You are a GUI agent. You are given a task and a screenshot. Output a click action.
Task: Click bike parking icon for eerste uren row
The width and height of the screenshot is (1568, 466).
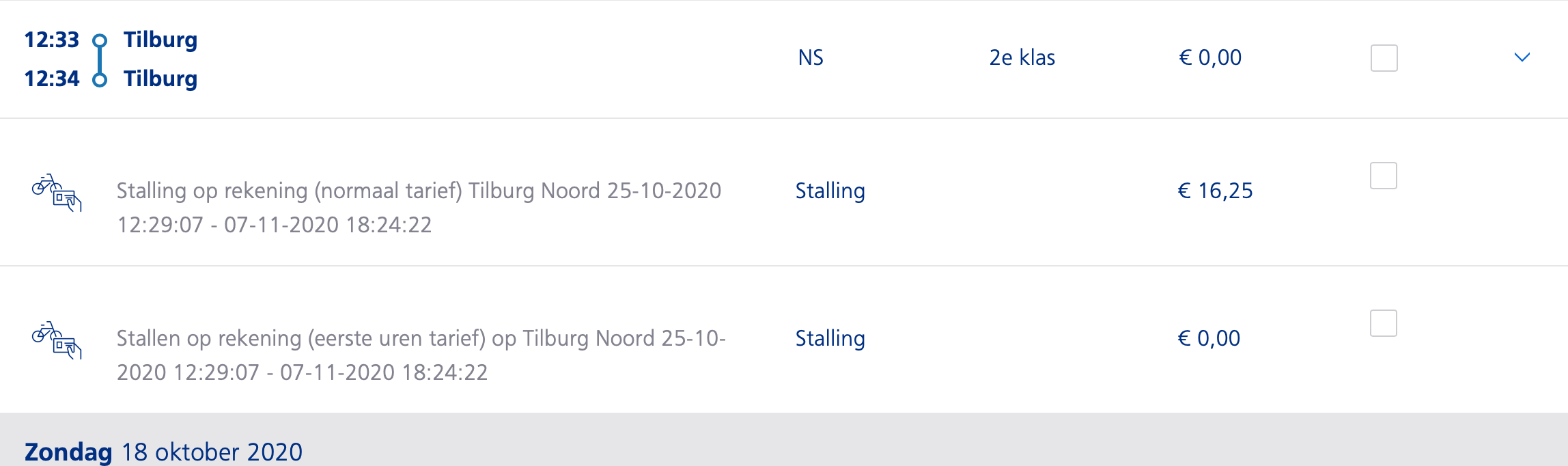(x=57, y=340)
